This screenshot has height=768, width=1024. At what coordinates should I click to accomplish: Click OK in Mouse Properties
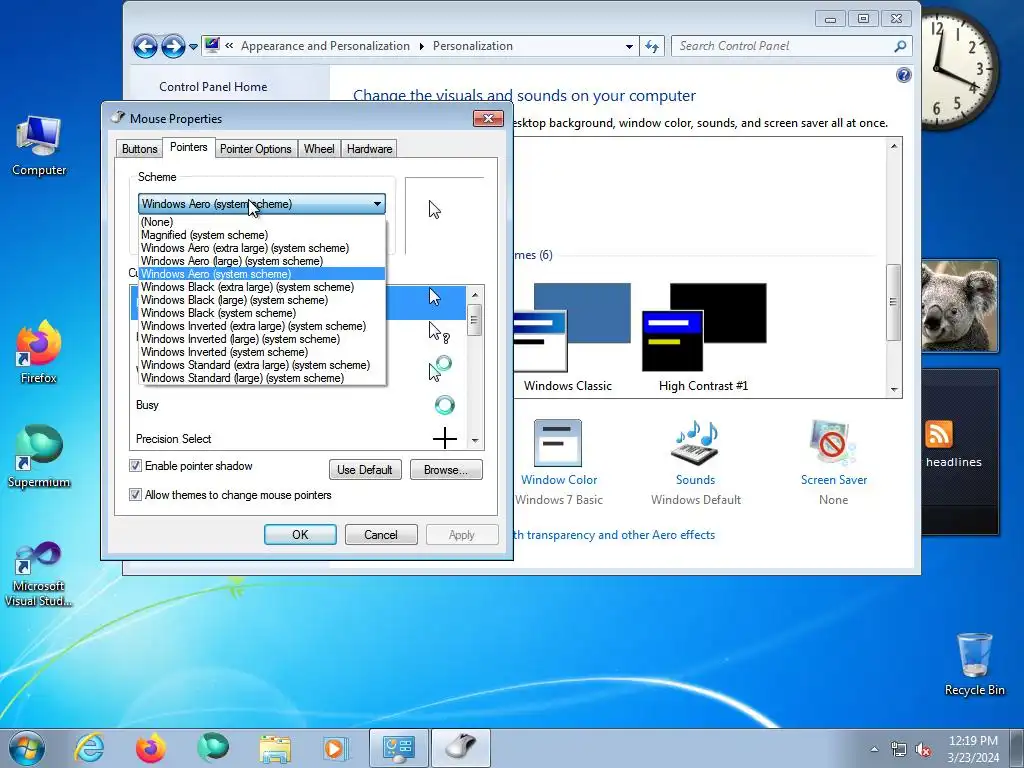tap(300, 535)
